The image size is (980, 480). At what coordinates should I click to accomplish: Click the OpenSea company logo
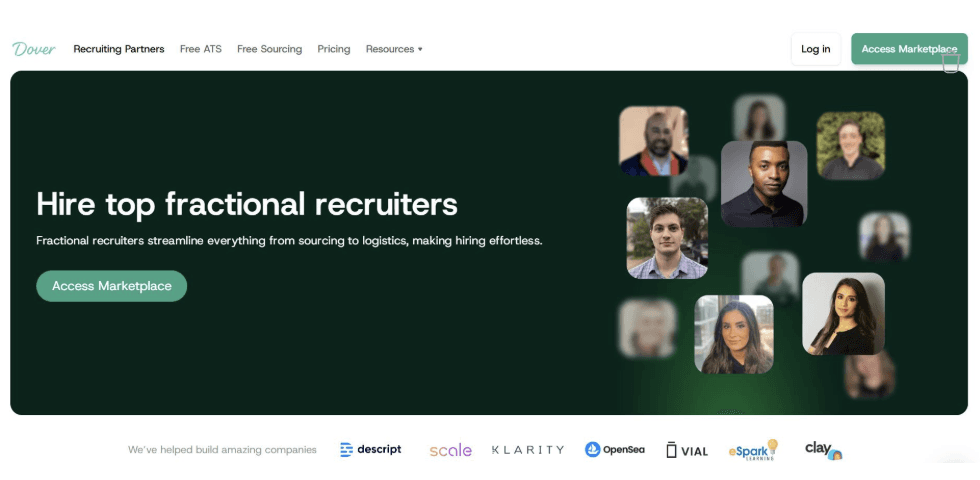tap(614, 449)
